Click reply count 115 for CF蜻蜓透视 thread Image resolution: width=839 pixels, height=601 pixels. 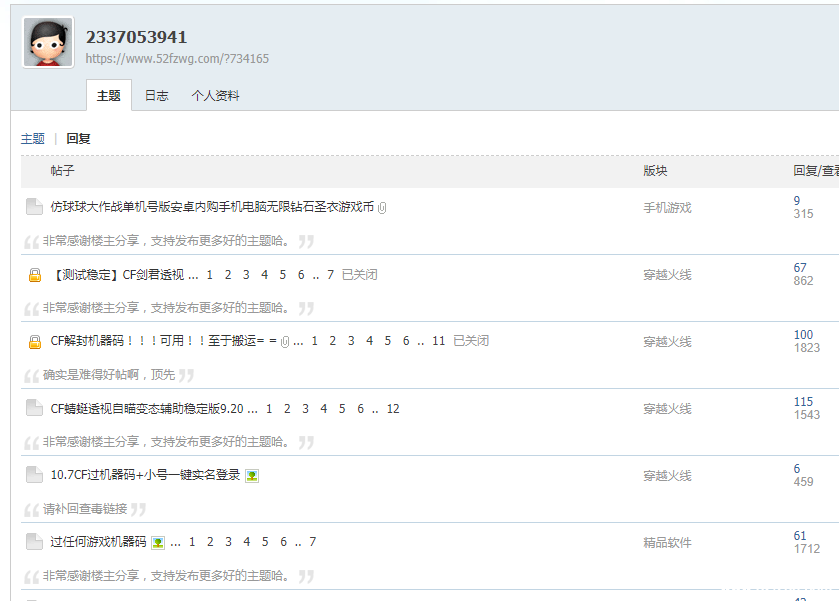click(803, 401)
